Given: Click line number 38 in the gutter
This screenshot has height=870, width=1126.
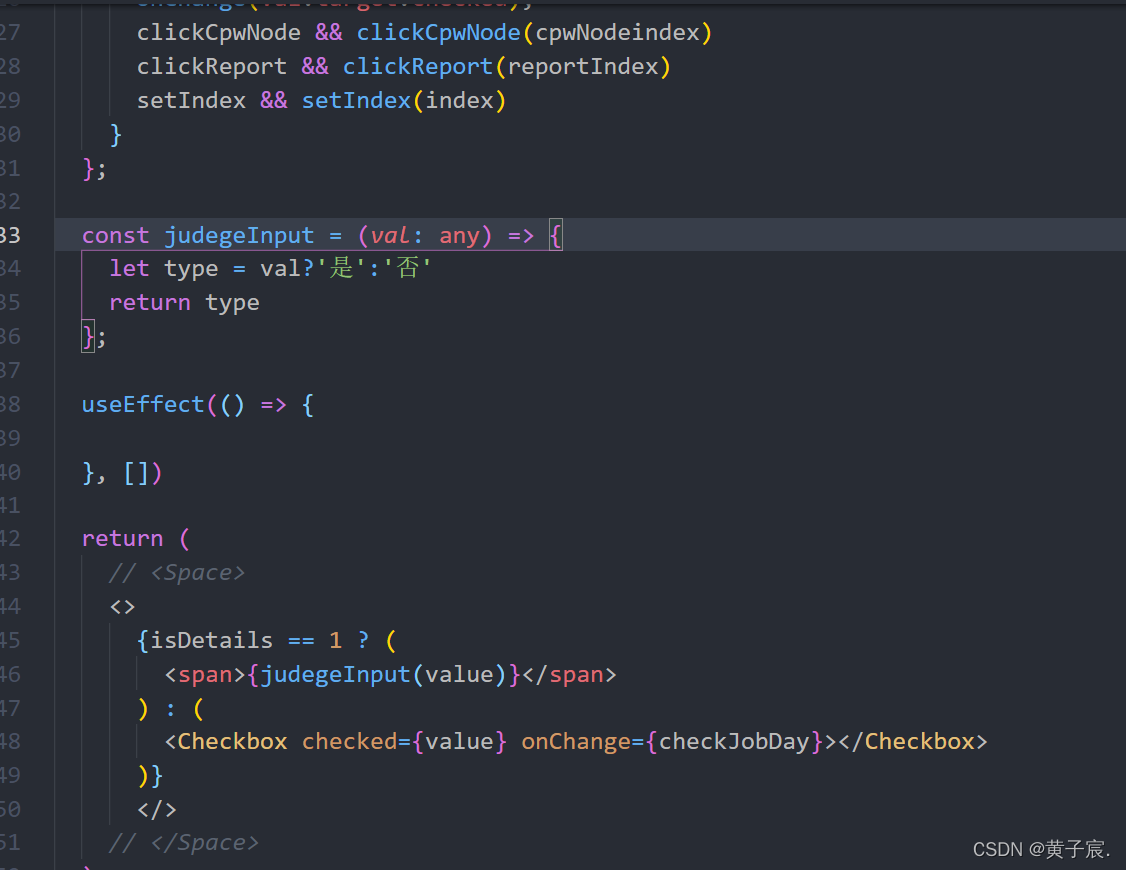Looking at the screenshot, I should point(10,404).
